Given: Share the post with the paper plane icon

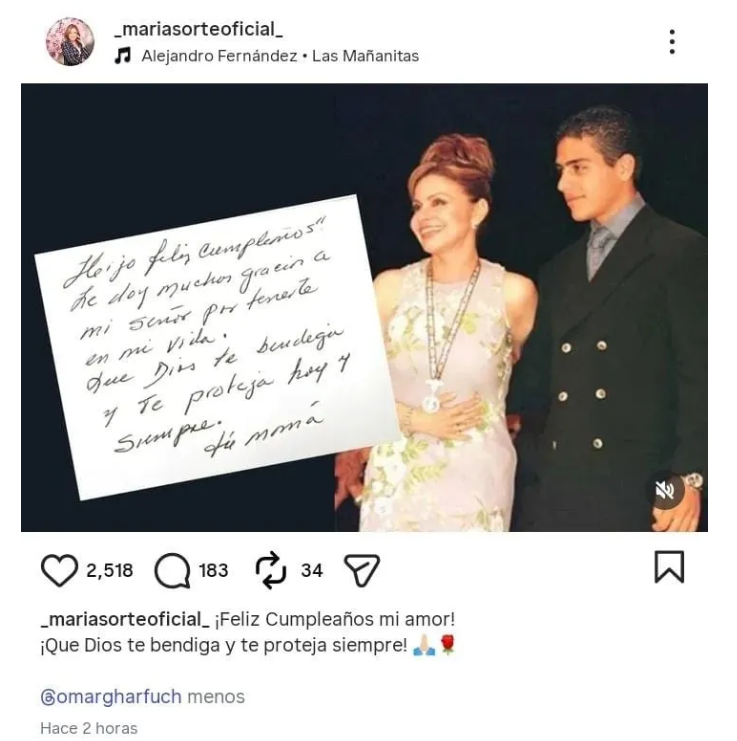Looking at the screenshot, I should click(x=362, y=570).
